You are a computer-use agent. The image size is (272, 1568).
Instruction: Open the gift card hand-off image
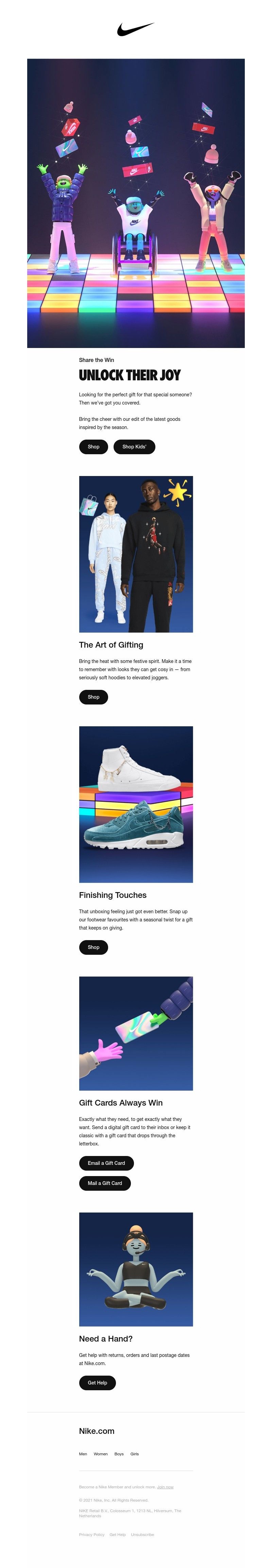[x=136, y=1033]
